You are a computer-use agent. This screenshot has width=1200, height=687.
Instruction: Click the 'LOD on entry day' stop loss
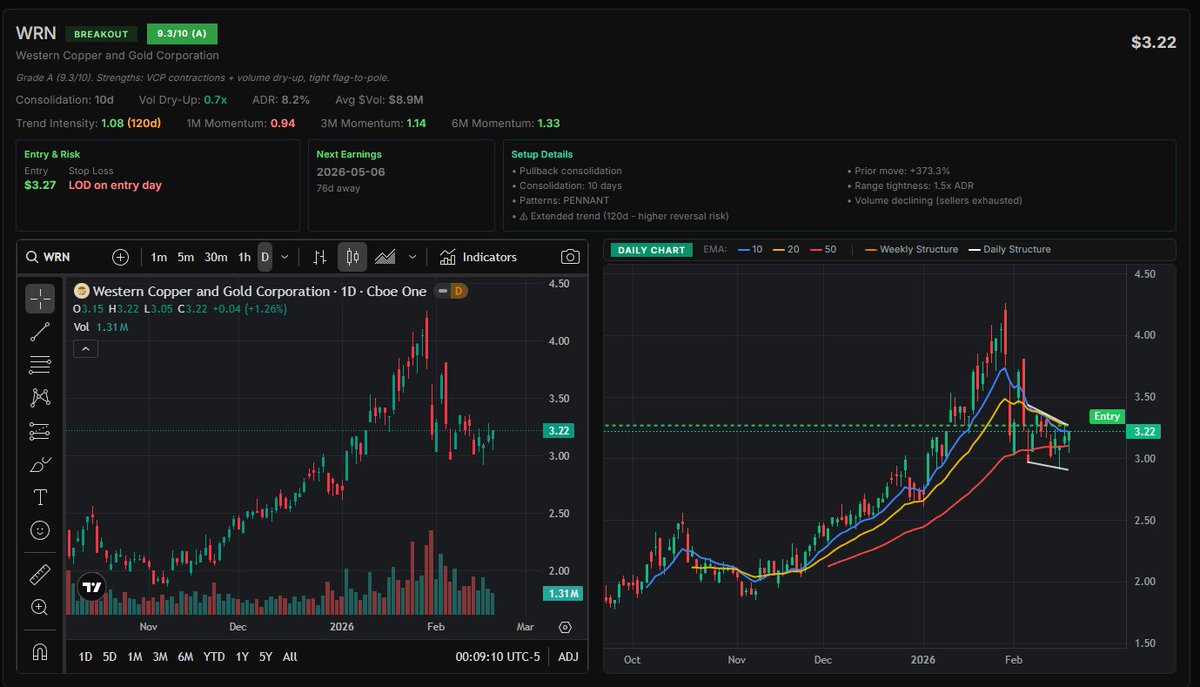coord(115,185)
